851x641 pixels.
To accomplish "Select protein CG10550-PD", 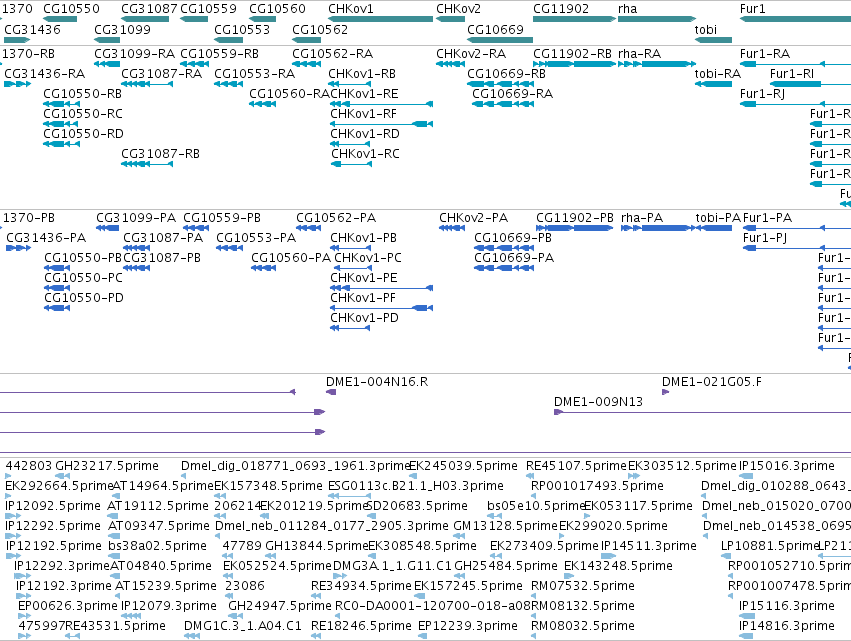I will click(84, 297).
